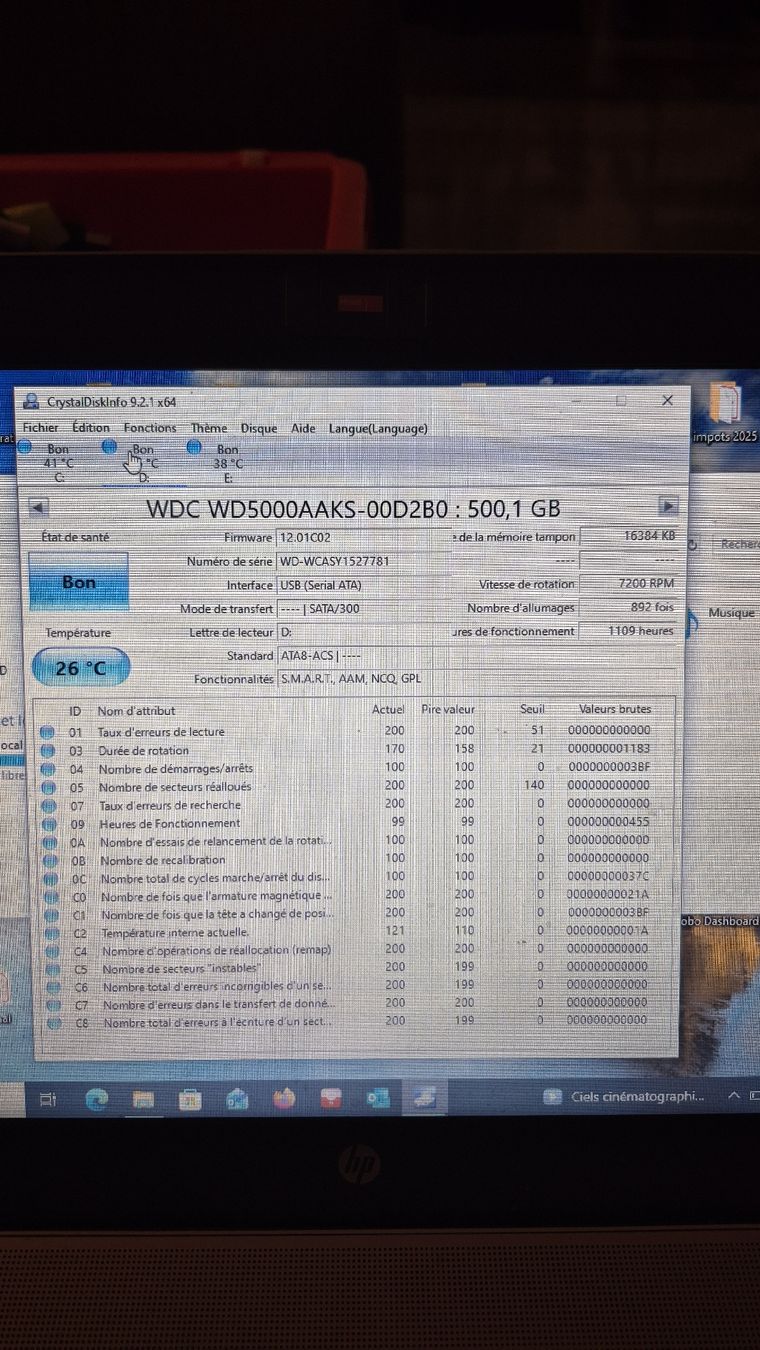Select the Nombre de recalibration row
This screenshot has width=760, height=1350.
tap(355, 859)
